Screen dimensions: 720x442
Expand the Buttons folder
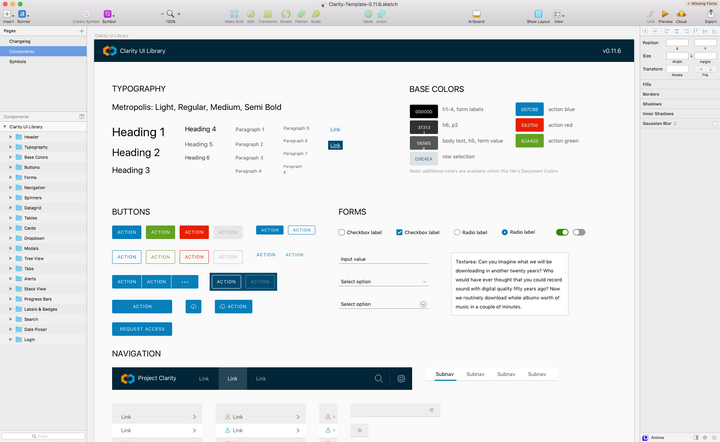pyautogui.click(x=10, y=167)
